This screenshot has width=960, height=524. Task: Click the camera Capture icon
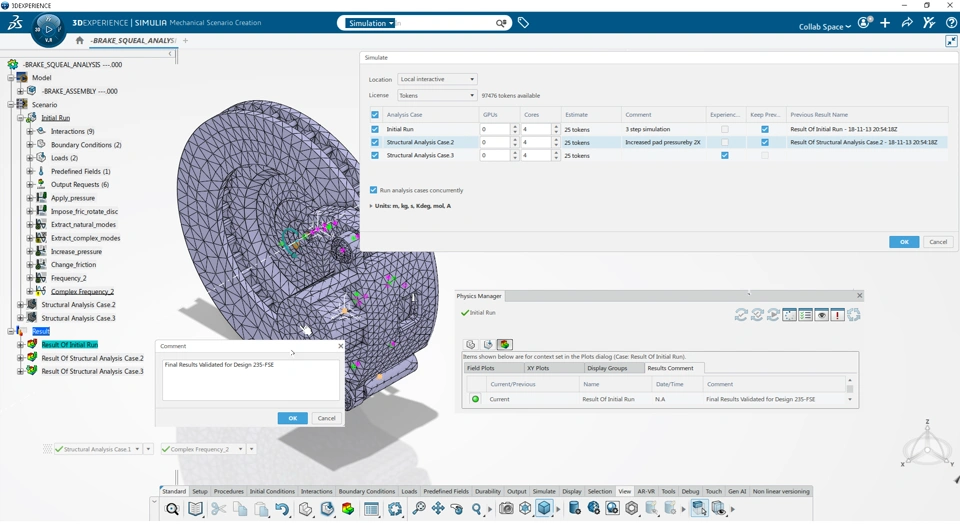[506, 508]
